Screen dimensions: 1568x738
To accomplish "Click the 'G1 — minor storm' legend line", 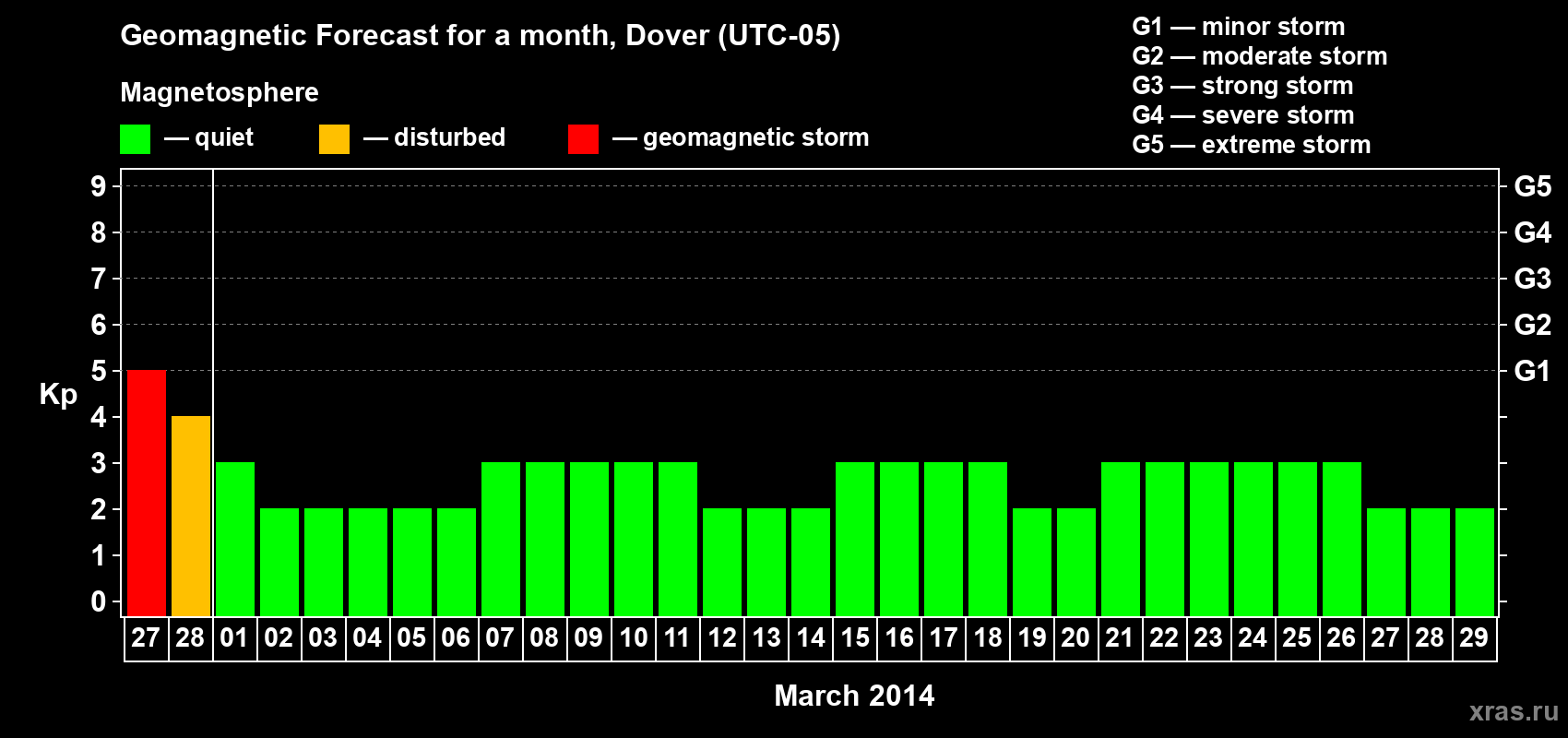I will (1238, 27).
